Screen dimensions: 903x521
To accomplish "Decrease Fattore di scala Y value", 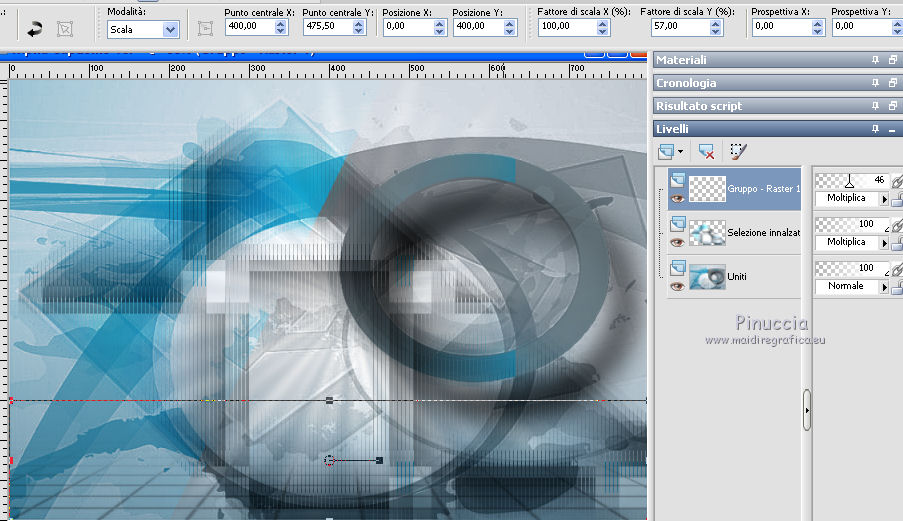I will [x=715, y=31].
